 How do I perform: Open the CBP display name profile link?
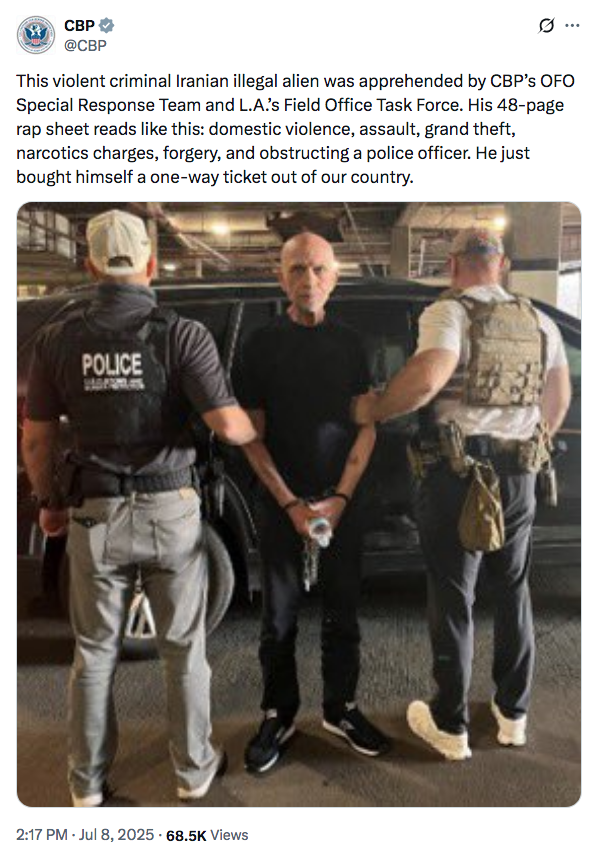click(79, 26)
